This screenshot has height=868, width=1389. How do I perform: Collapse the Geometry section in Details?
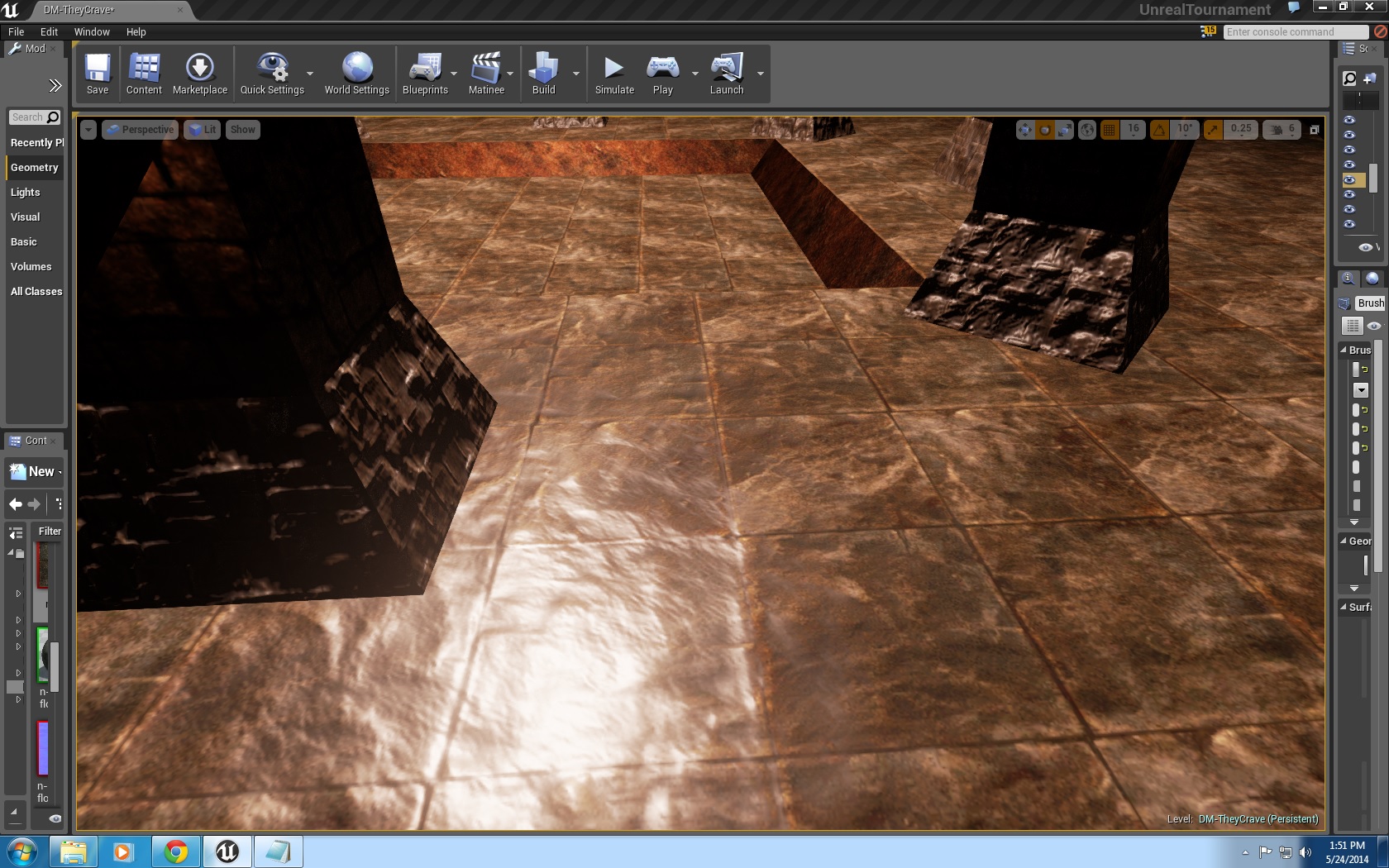(x=1344, y=541)
